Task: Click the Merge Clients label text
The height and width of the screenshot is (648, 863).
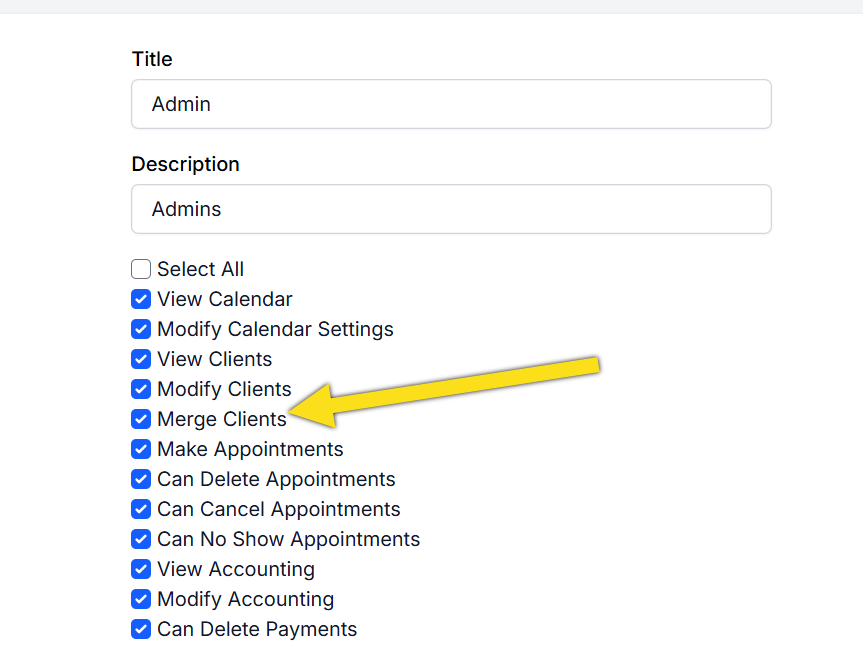Action: pos(221,419)
